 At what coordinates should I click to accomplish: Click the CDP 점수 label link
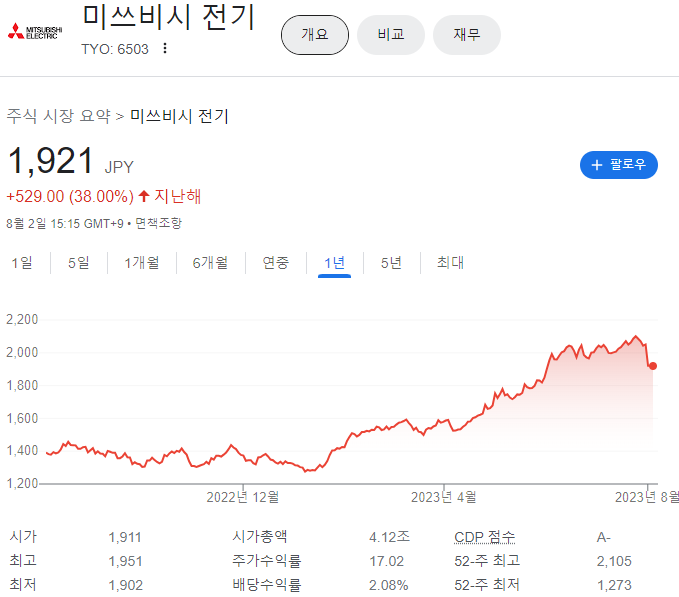485,537
